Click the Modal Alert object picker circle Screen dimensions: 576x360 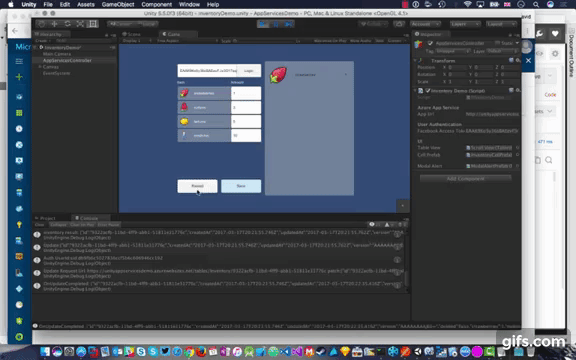pos(517,166)
